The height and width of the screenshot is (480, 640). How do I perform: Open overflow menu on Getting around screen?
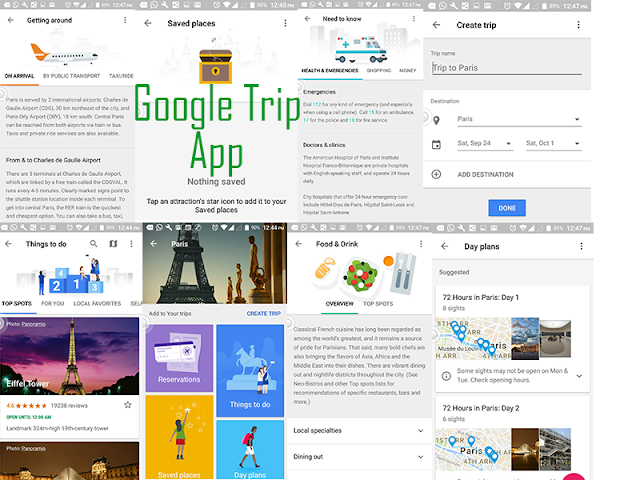click(125, 20)
